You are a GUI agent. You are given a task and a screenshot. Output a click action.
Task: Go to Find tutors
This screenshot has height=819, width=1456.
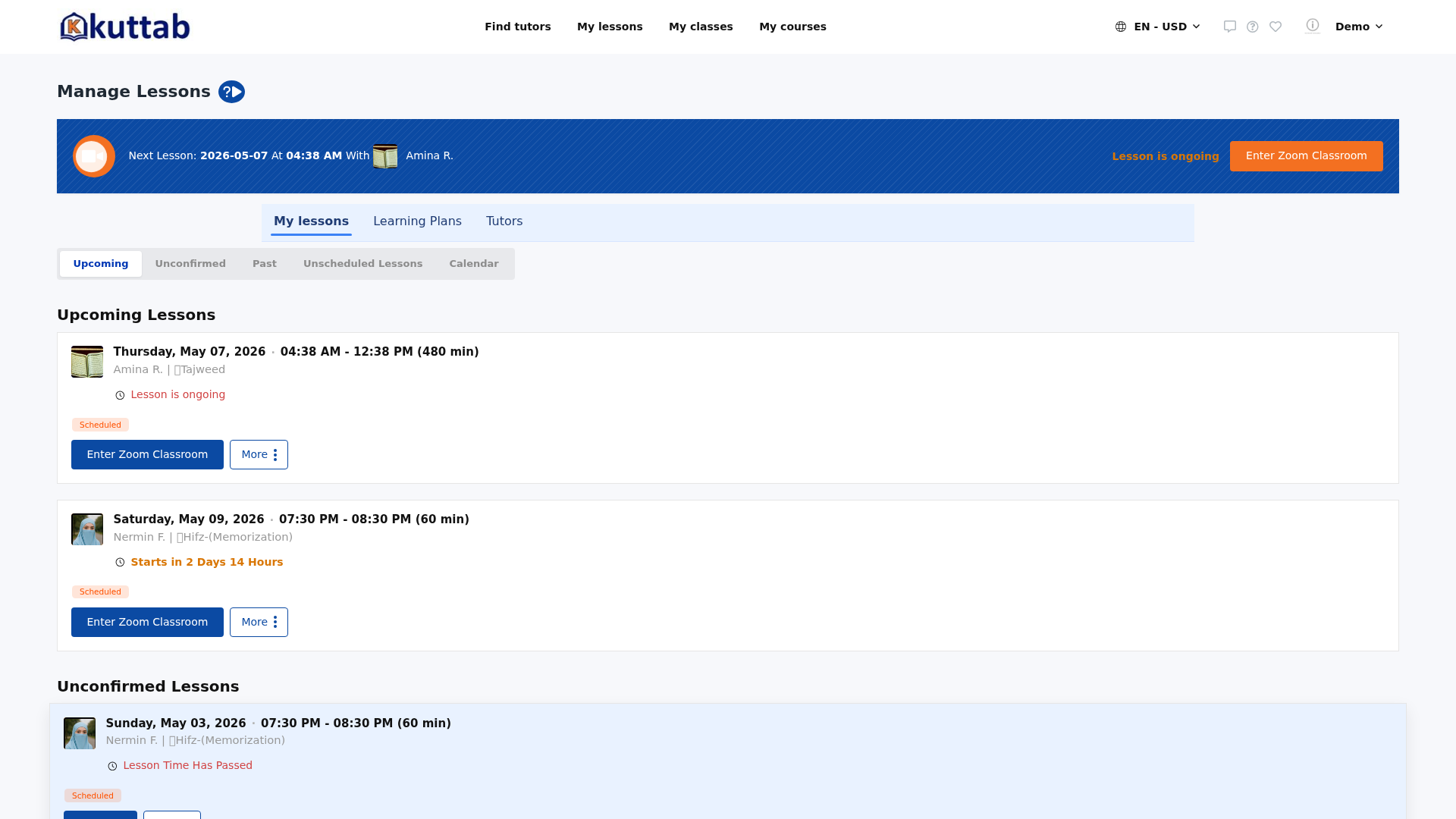(518, 27)
